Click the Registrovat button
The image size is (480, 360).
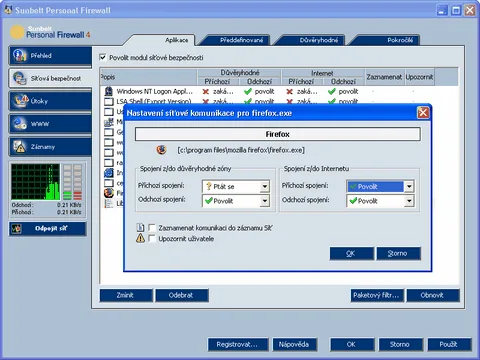pos(238,344)
